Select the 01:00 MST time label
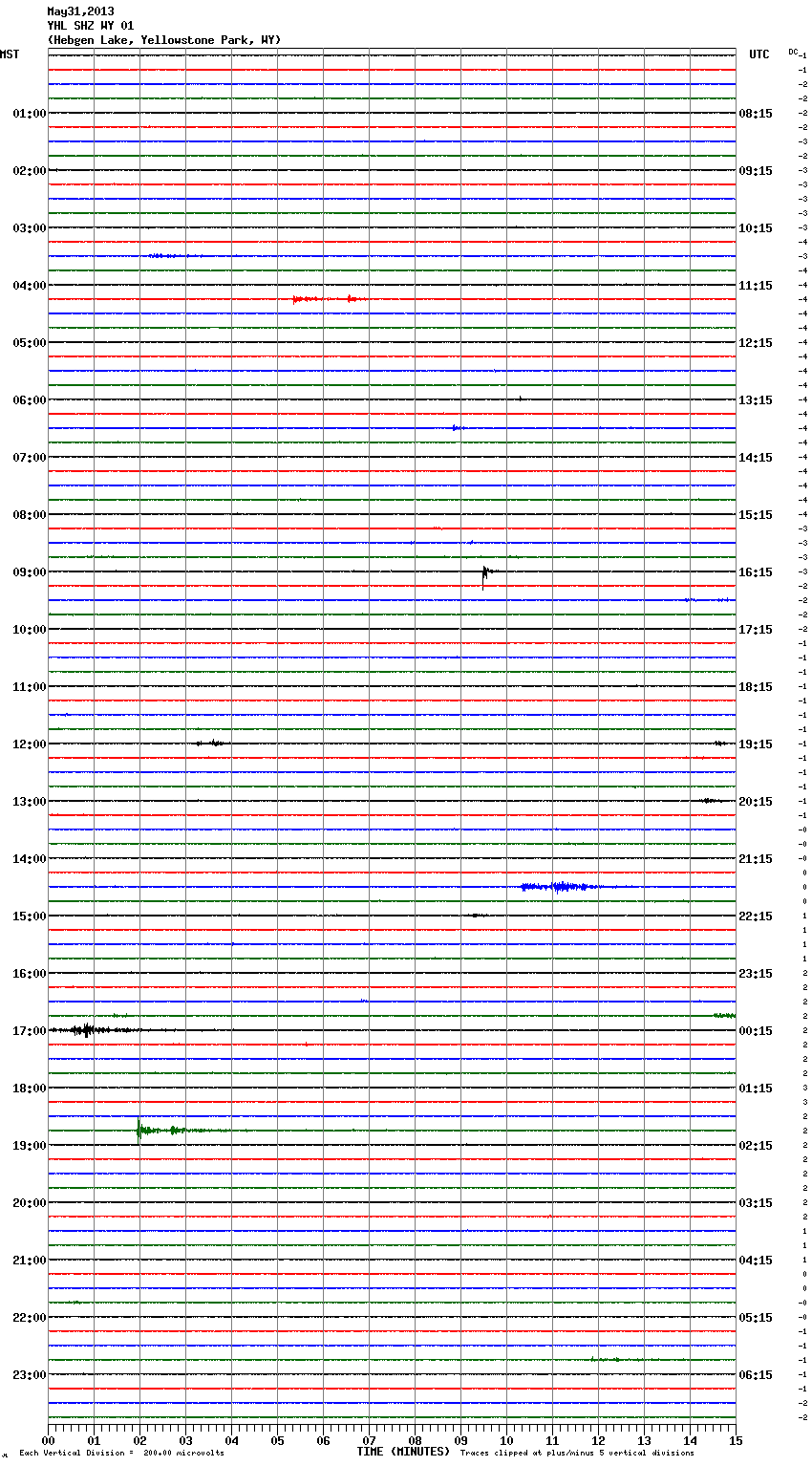812x1466 pixels. tap(30, 114)
